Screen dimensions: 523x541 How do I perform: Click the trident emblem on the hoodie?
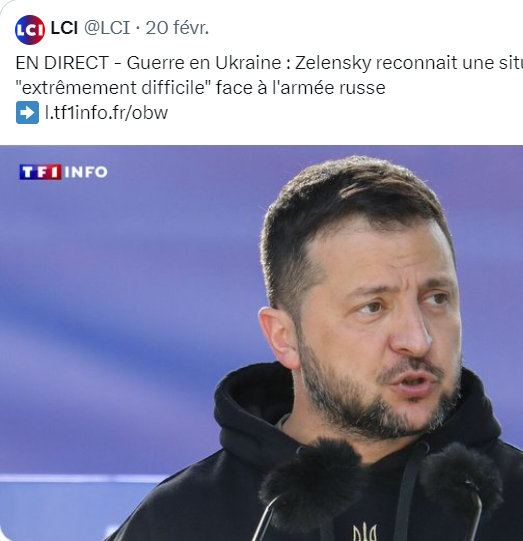point(365,532)
